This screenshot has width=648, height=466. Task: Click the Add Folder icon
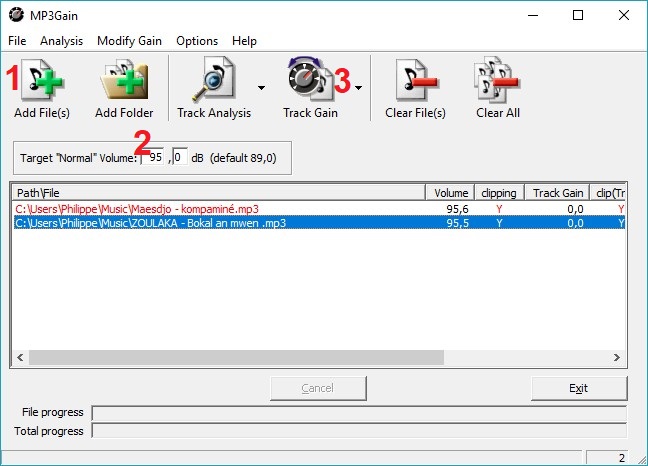tap(124, 80)
